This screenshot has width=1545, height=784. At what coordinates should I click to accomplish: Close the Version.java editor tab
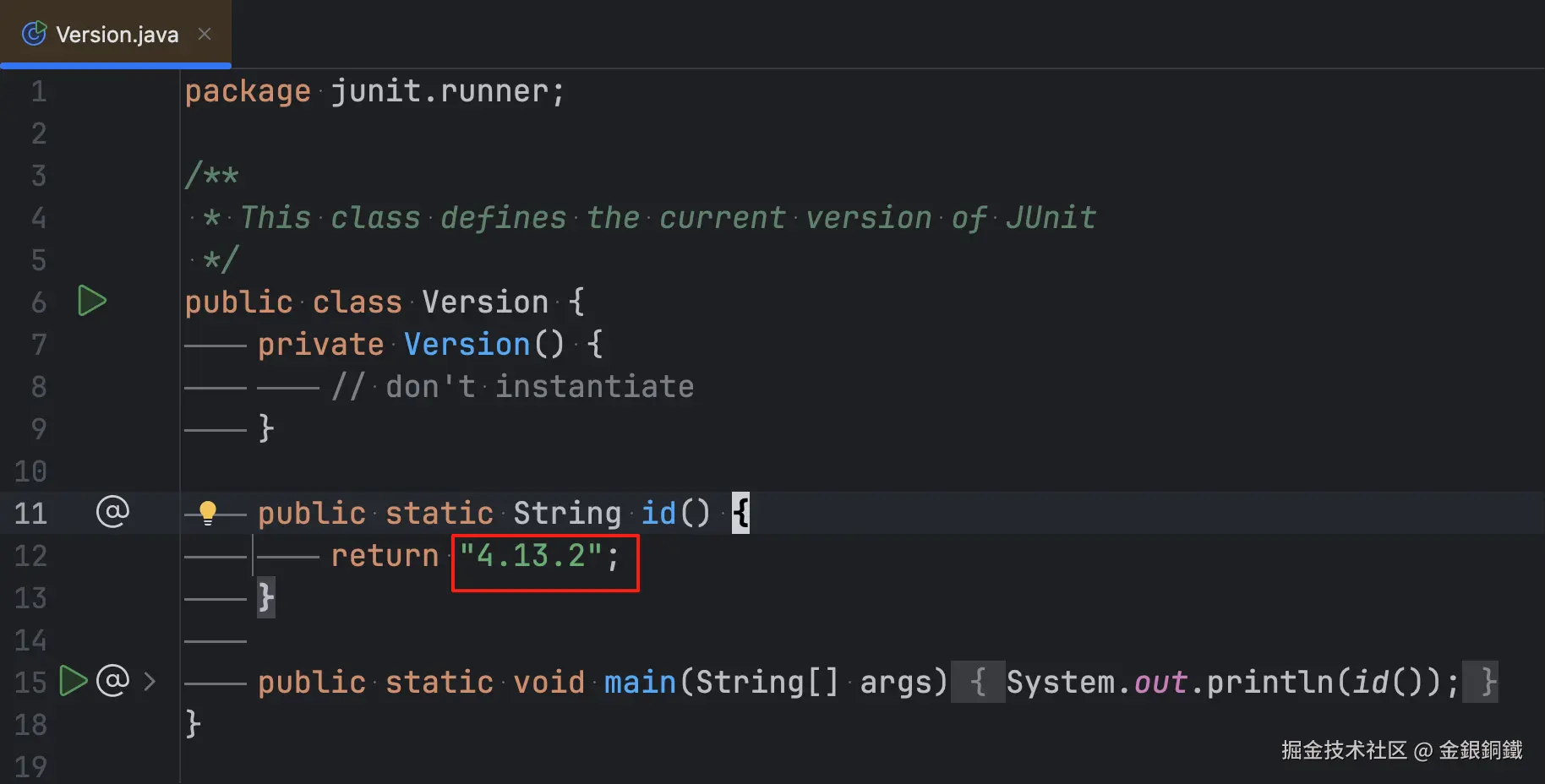pyautogui.click(x=205, y=34)
